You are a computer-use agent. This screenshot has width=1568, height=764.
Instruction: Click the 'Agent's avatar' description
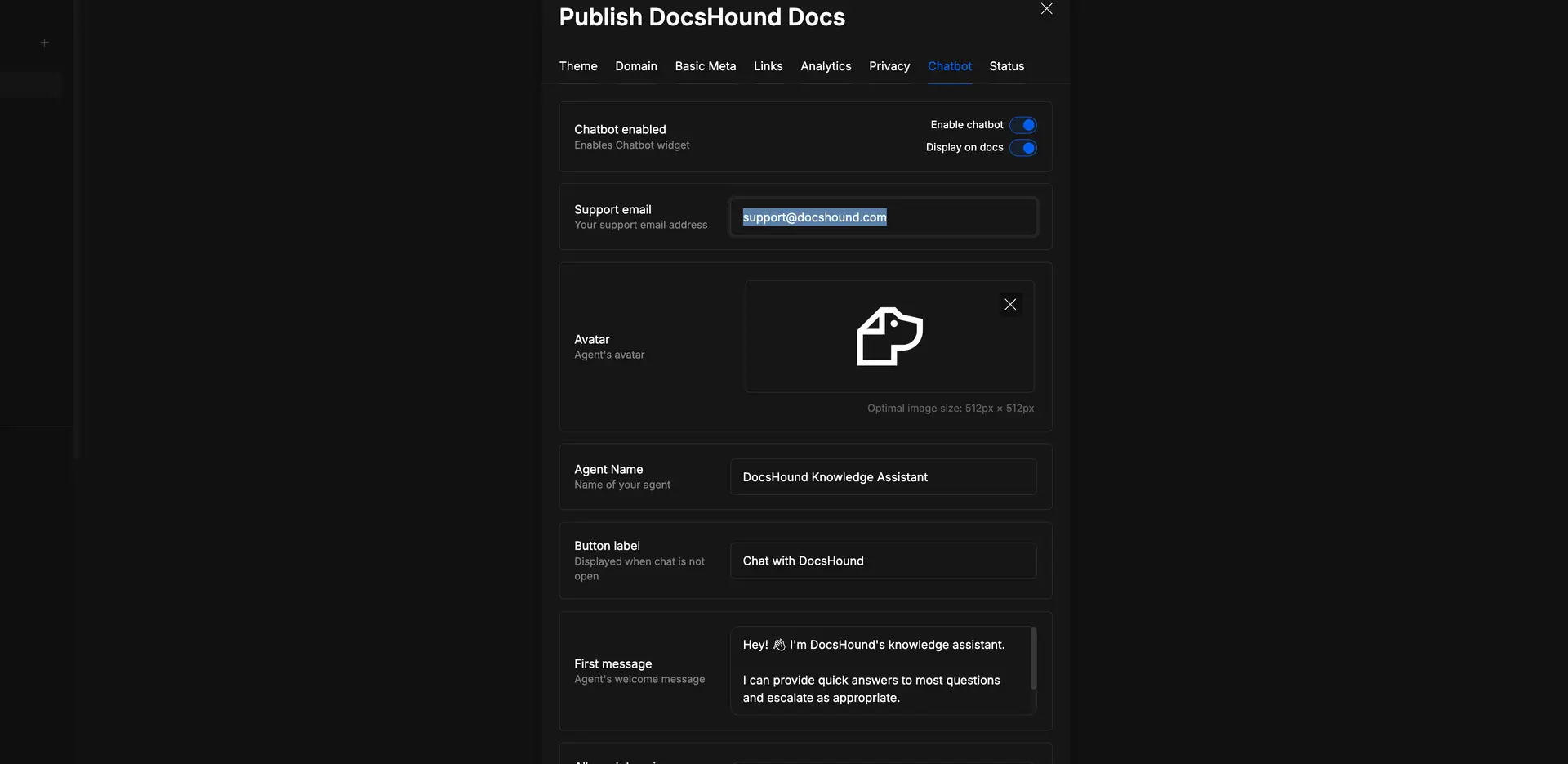tap(609, 355)
